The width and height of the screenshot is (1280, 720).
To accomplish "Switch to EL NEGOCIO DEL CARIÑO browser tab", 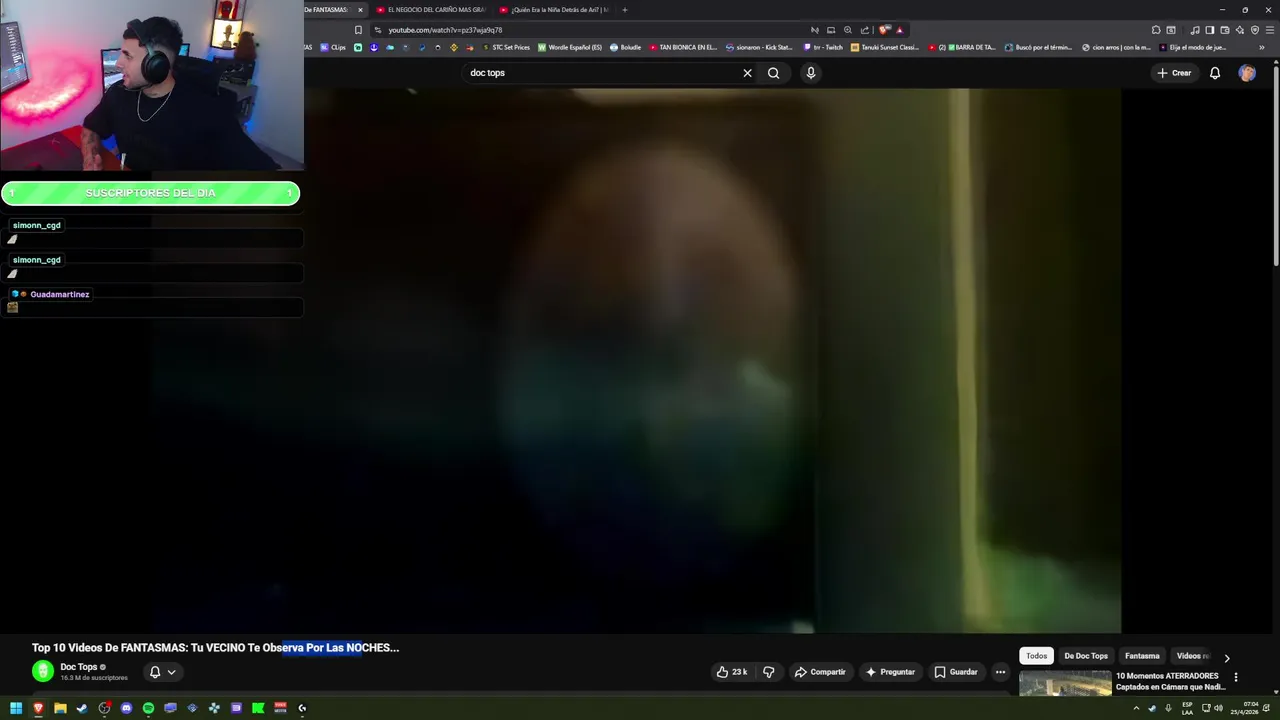I will [x=430, y=10].
